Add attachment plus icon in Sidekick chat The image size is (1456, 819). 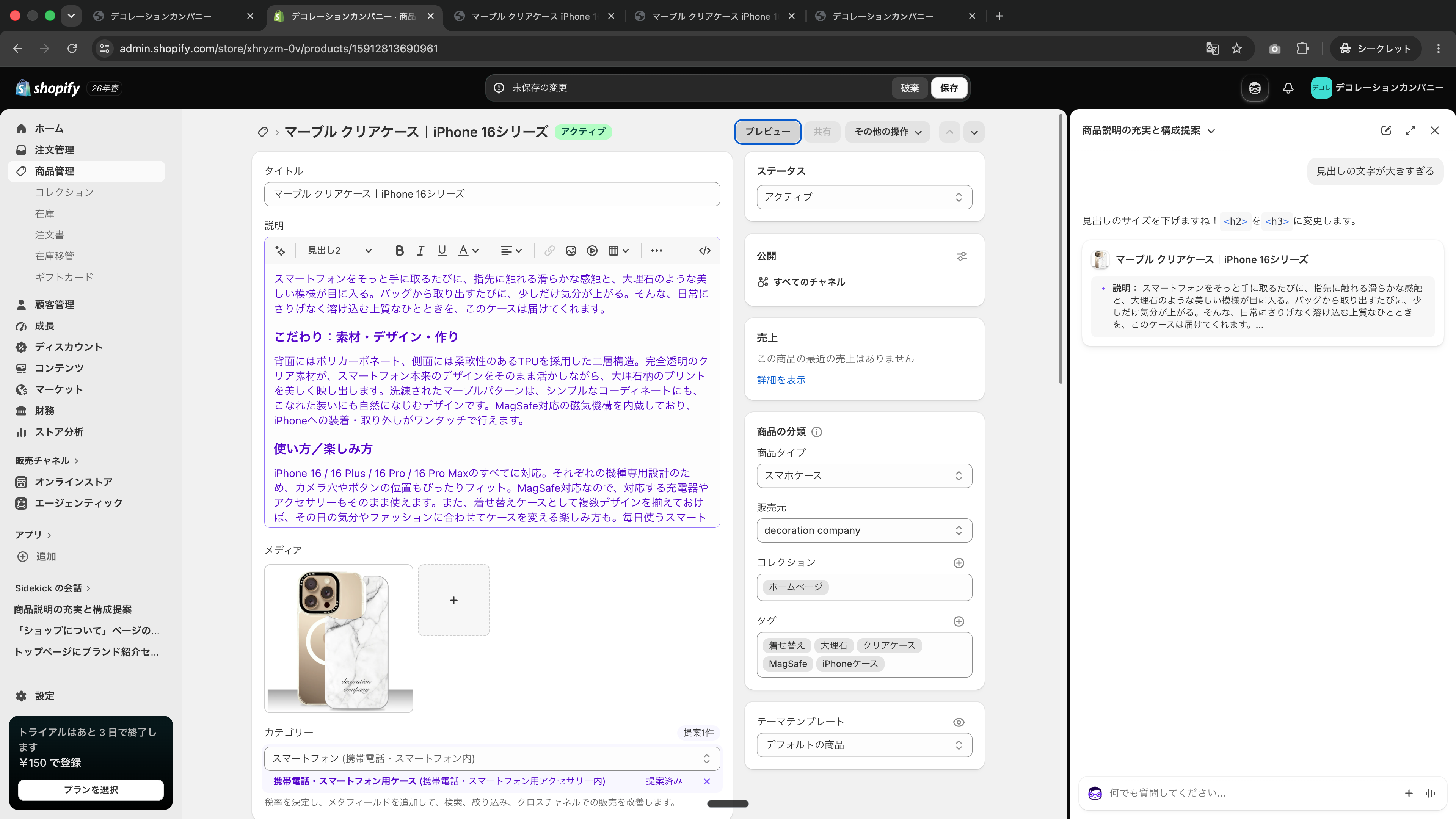point(1409,793)
